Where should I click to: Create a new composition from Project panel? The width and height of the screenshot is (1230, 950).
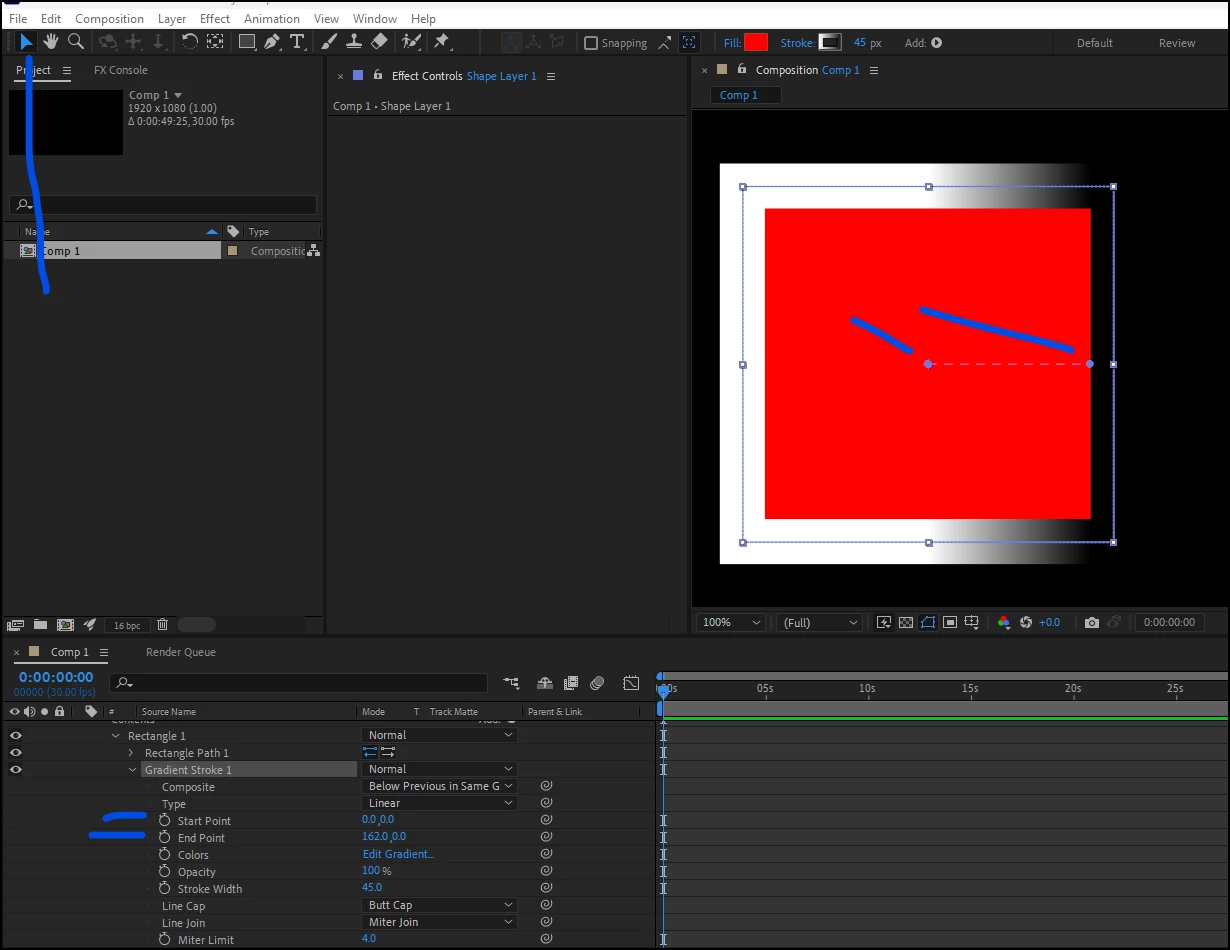[65, 624]
